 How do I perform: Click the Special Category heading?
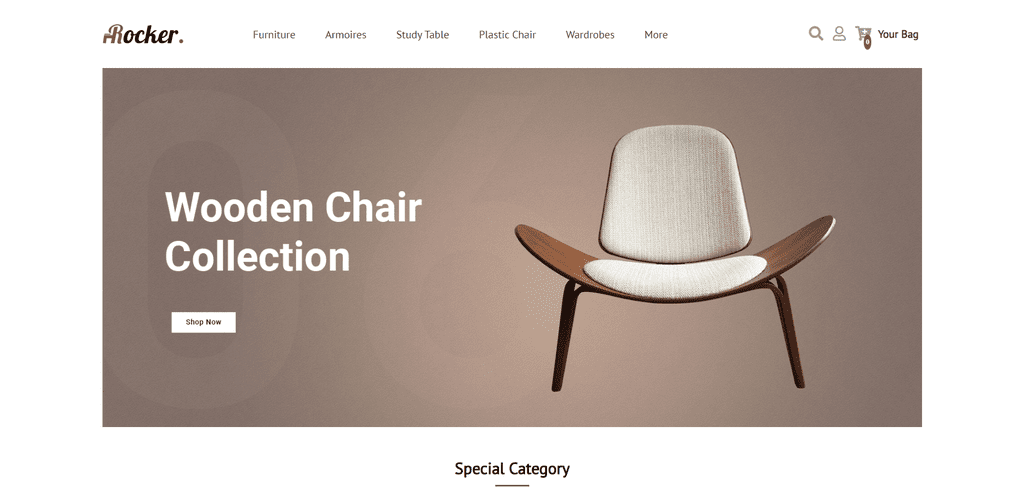pos(512,469)
